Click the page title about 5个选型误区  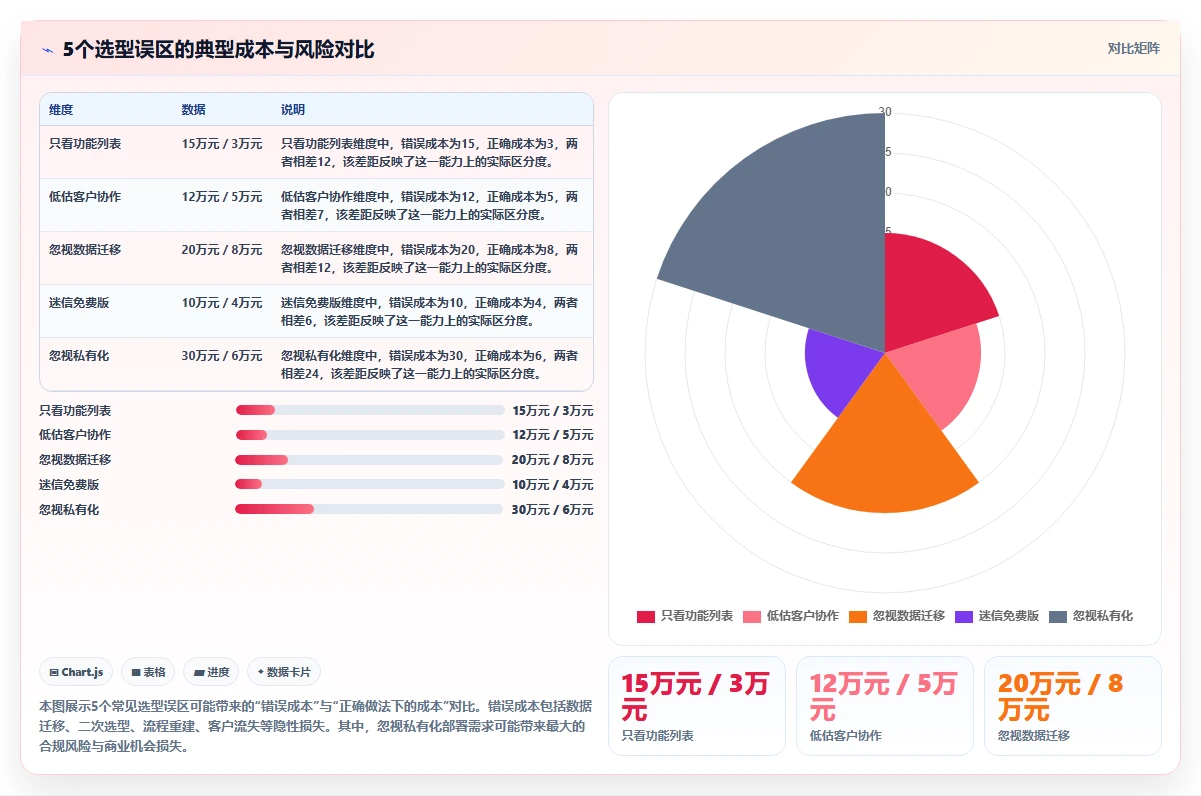219,49
